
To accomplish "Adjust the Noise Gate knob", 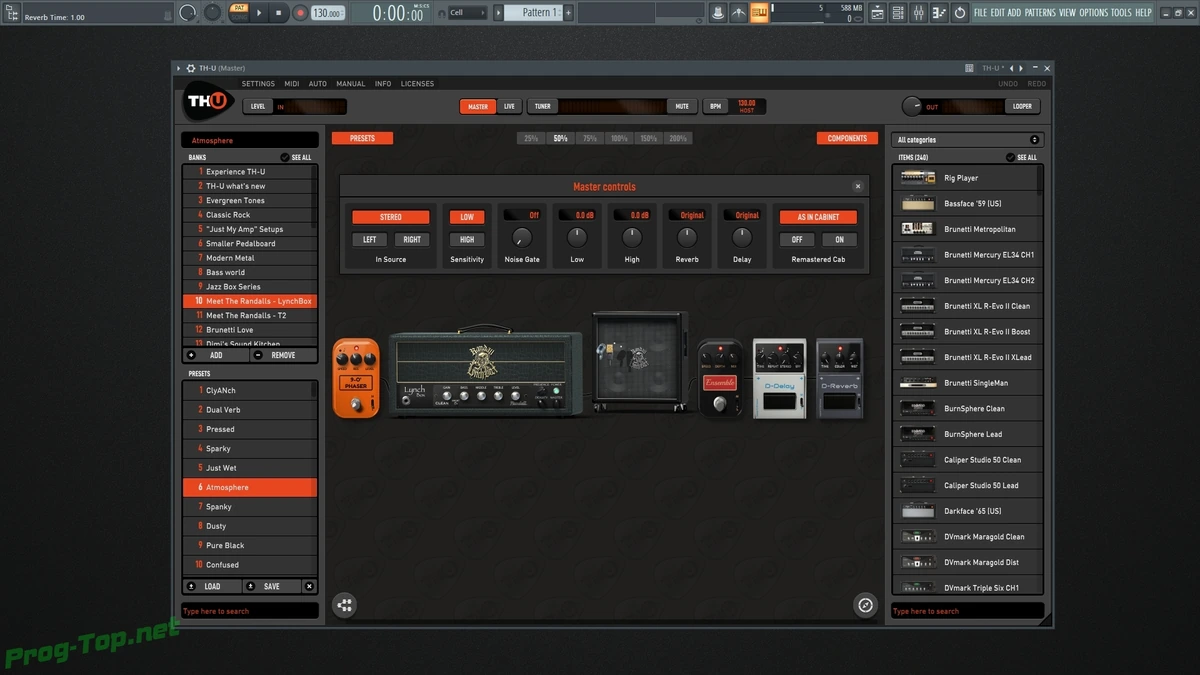I will pyautogui.click(x=522, y=238).
